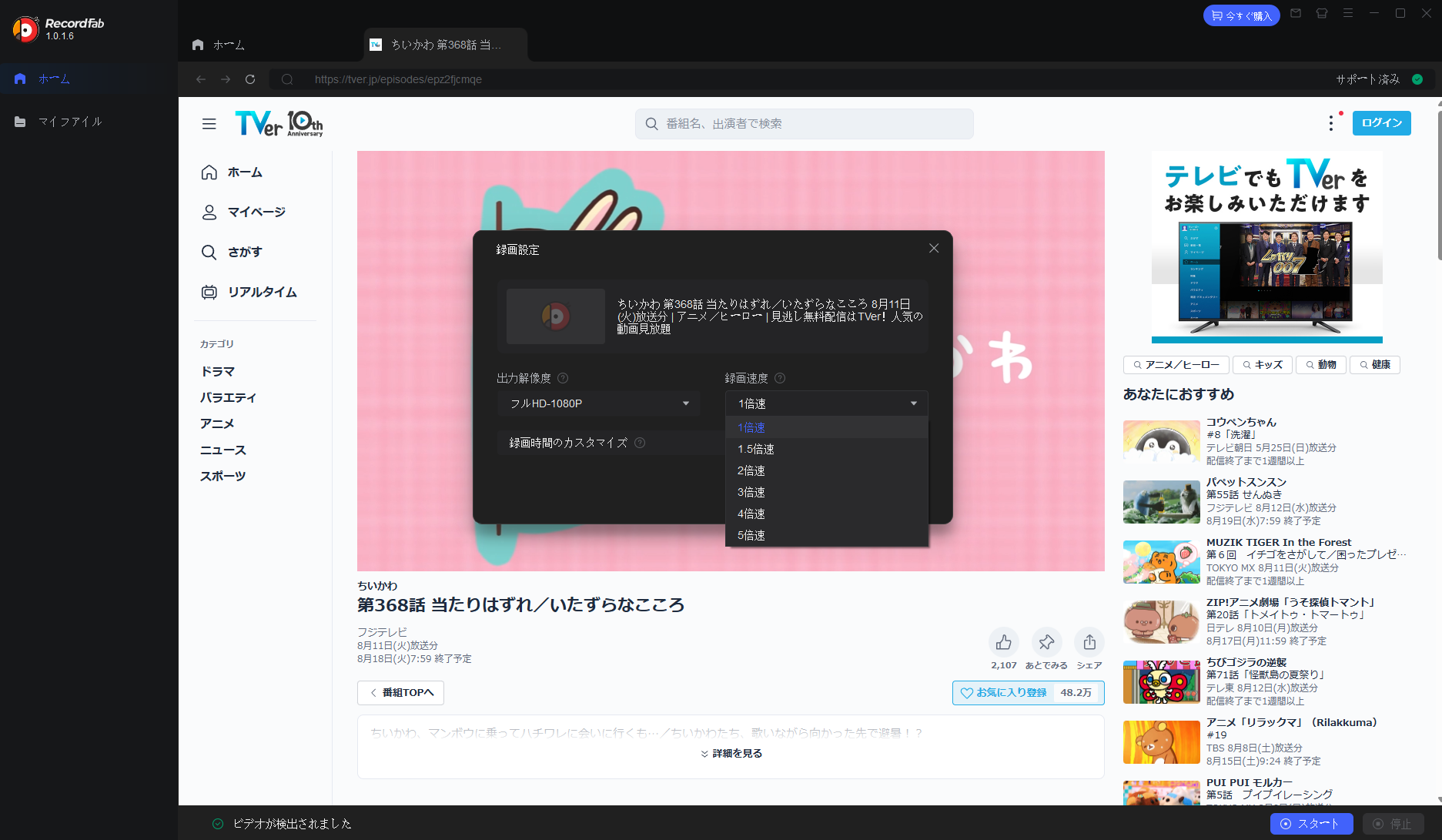
Task: Open the 出力解像度 dropdown フルHD-1080P
Action: pyautogui.click(x=598, y=403)
